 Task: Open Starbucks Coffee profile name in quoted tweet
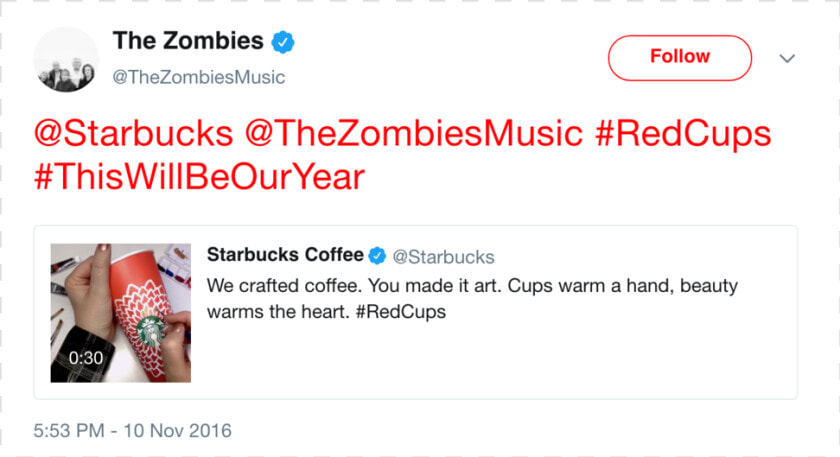coord(285,254)
